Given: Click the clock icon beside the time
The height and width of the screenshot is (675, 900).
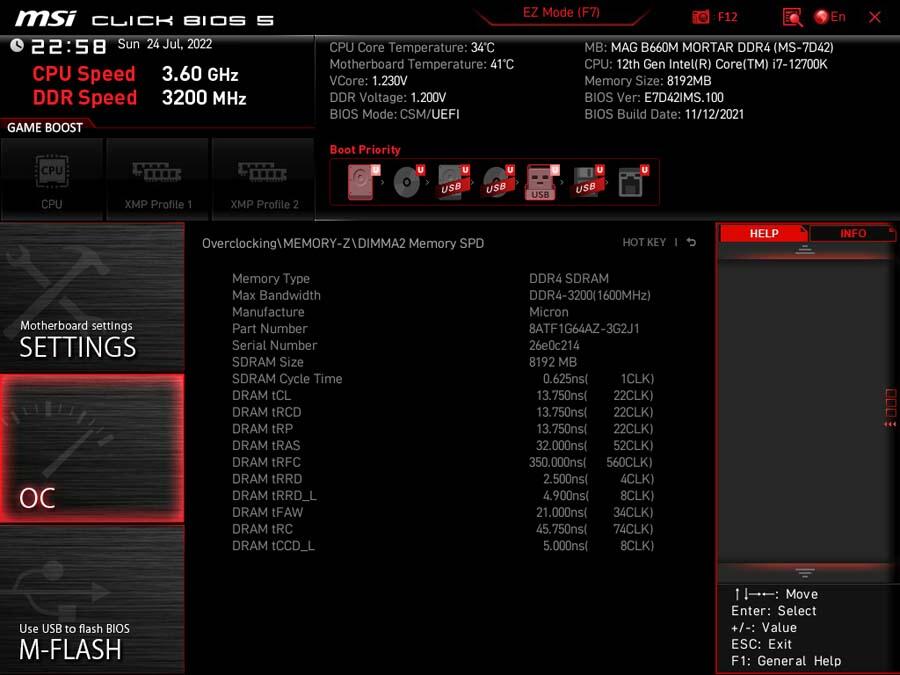Looking at the screenshot, I should [17, 45].
